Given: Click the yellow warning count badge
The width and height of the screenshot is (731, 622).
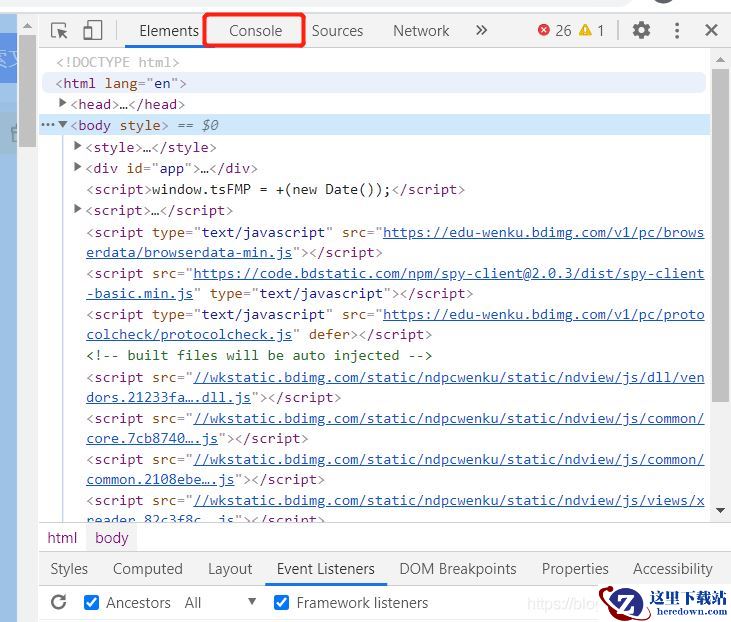Looking at the screenshot, I should tap(592, 31).
